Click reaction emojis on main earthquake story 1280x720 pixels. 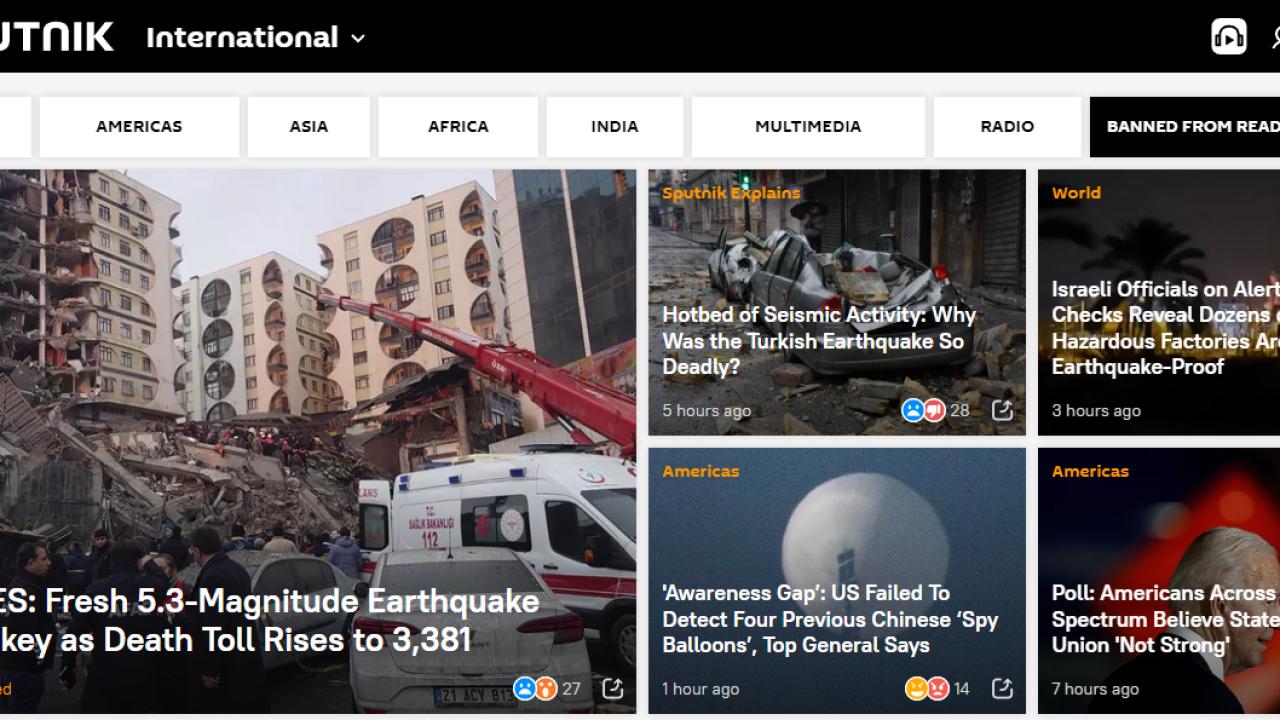coord(535,688)
